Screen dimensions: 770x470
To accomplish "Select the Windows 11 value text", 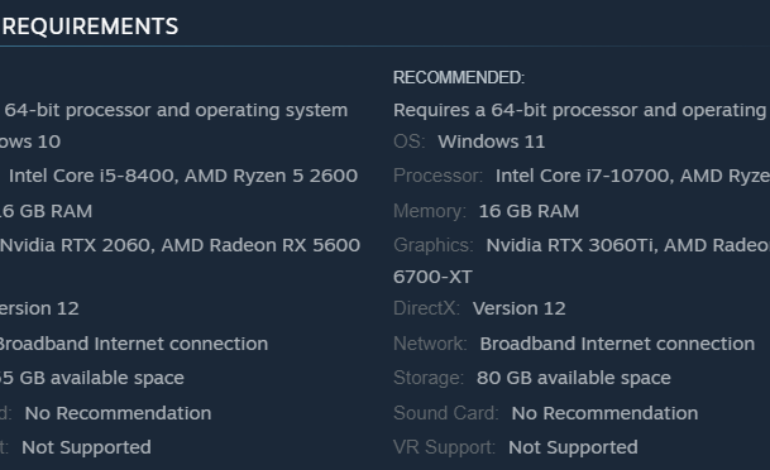I will [491, 142].
